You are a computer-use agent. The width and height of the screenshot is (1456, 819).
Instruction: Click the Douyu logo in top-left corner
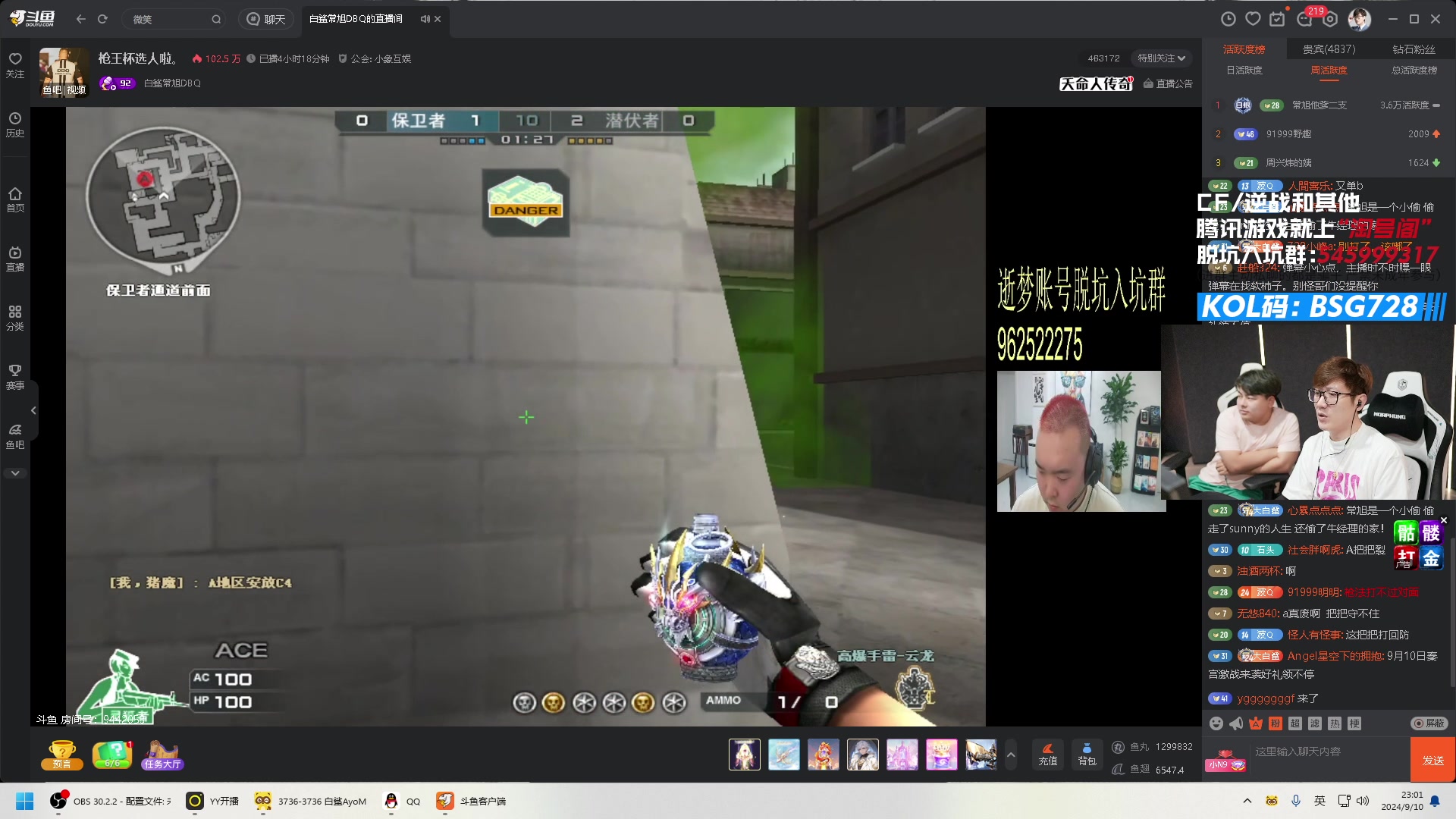[33, 18]
